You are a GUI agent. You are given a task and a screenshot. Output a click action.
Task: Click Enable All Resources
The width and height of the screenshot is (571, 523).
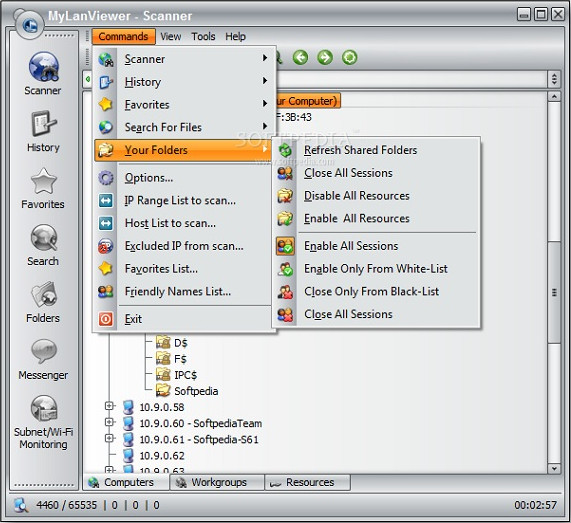376,219
